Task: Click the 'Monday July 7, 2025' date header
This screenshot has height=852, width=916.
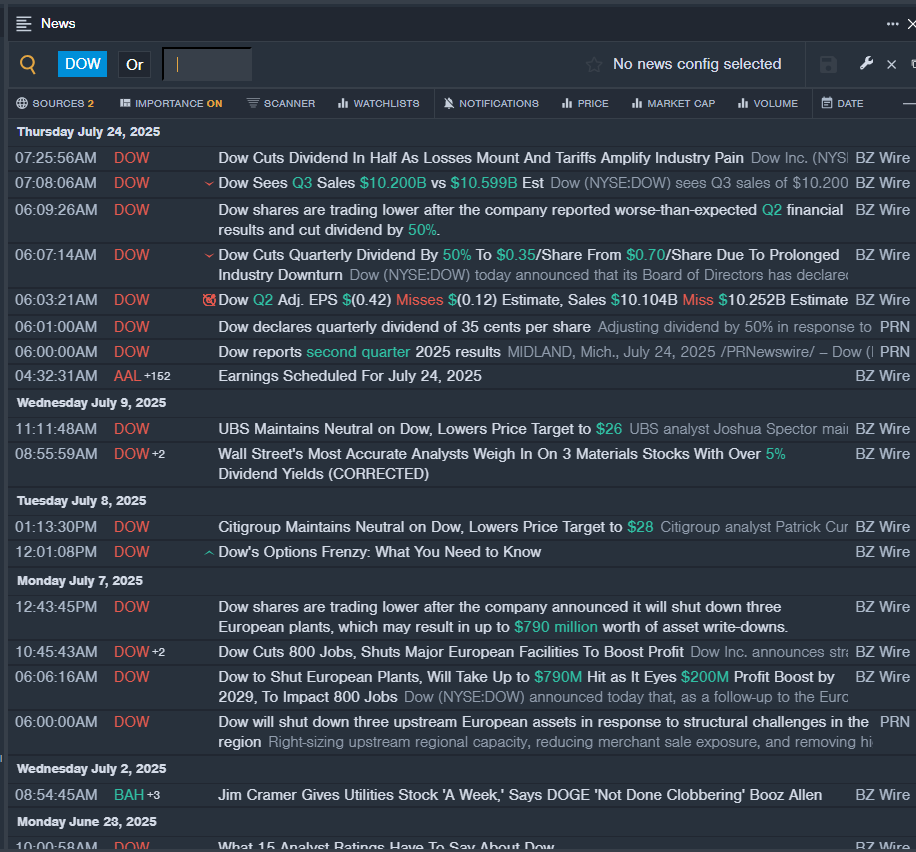Action: coord(80,581)
